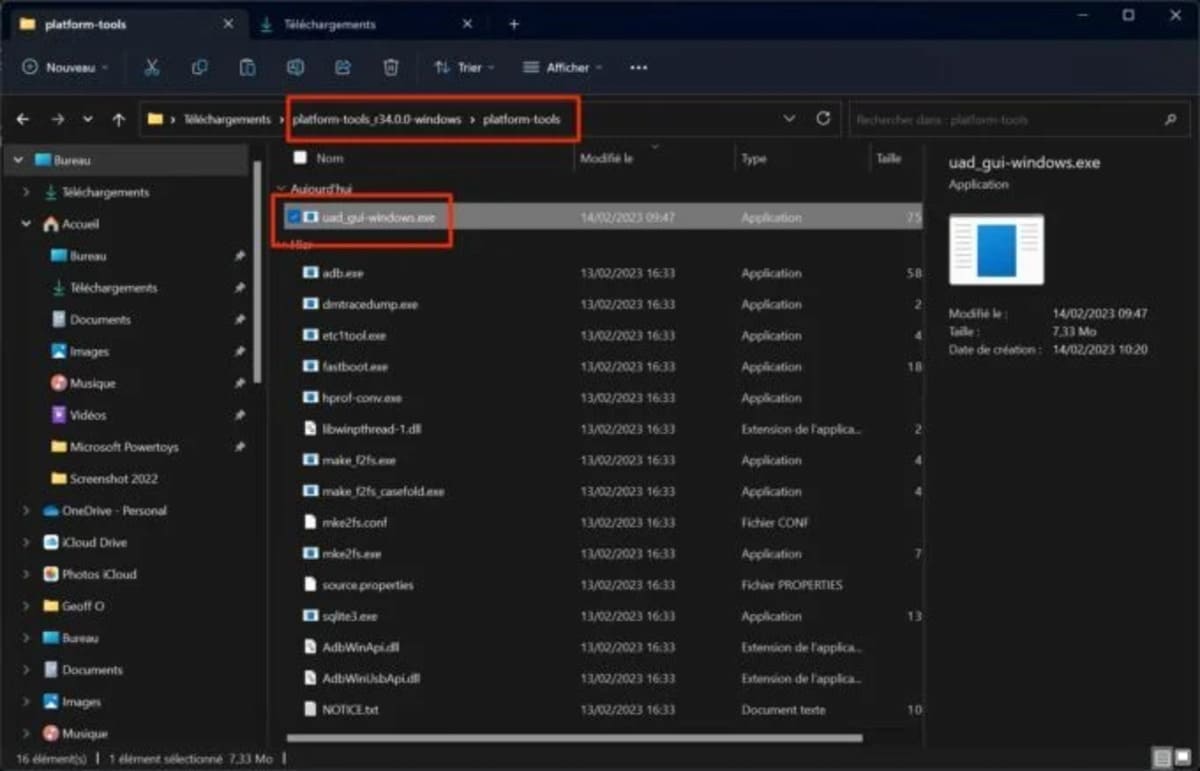Open the Trier sort dropdown

464,67
